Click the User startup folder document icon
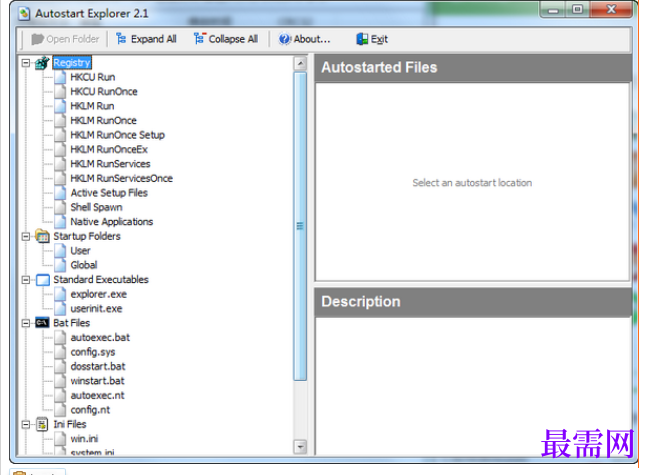 click(x=60, y=251)
